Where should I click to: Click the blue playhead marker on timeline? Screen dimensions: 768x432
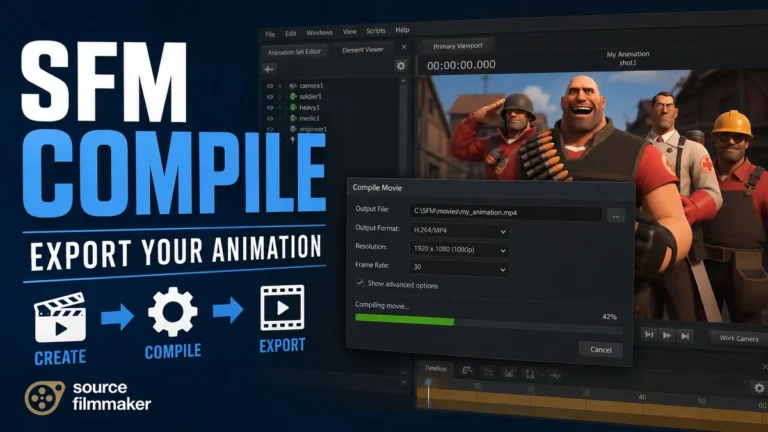coord(428,382)
